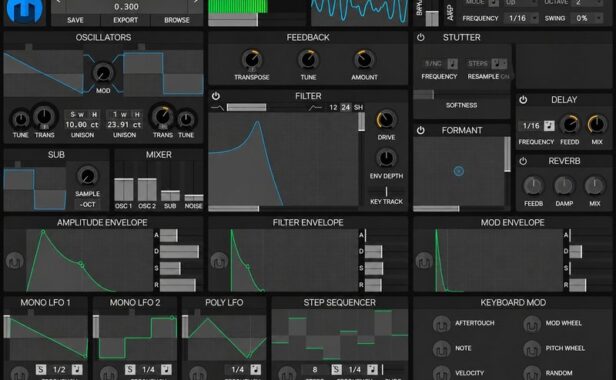This screenshot has width=616, height=380.
Task: Open the Mono LFO 2 frequency 1/4 selector
Action: [x=148, y=369]
